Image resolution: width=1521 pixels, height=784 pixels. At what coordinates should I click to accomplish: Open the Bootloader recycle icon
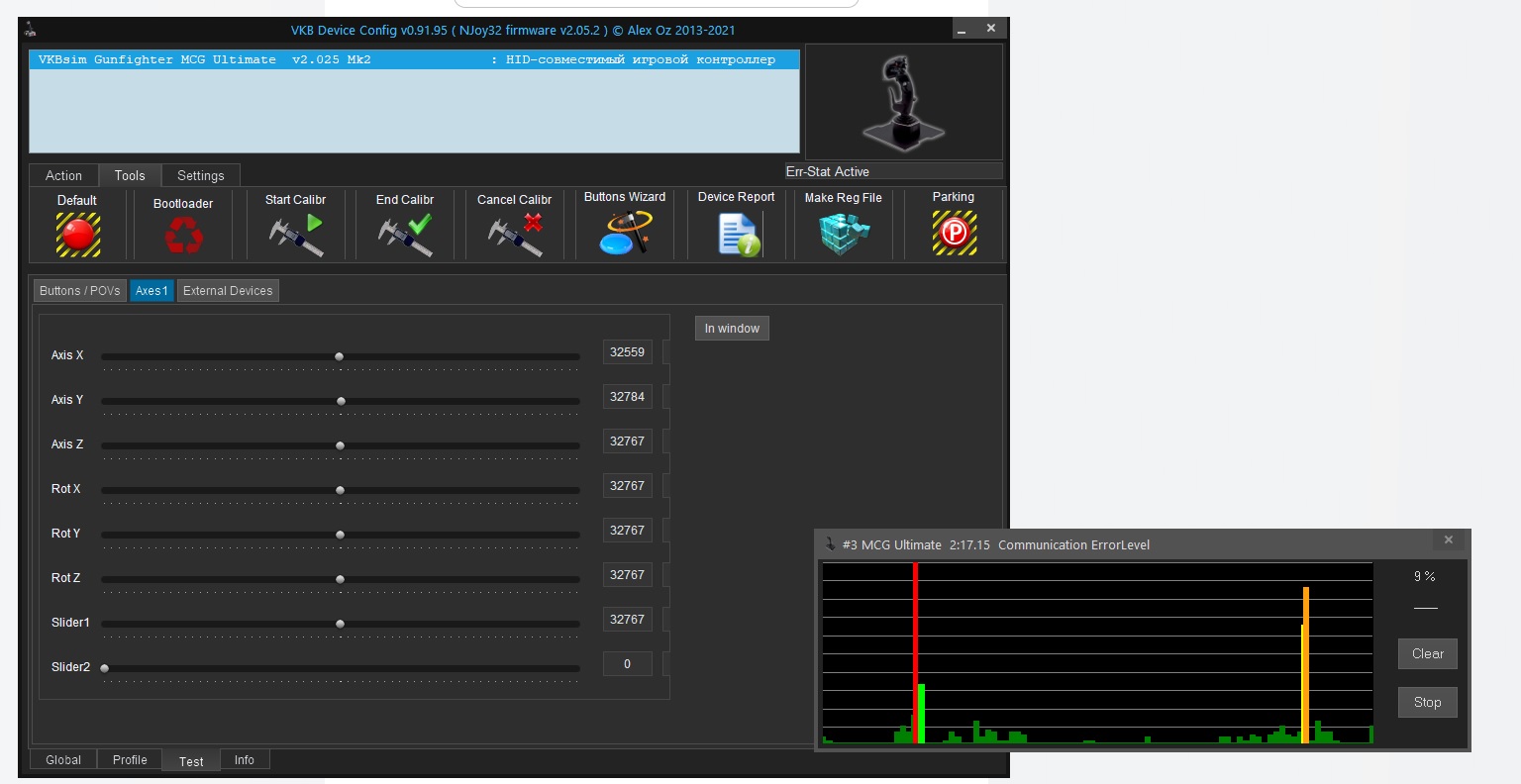tap(183, 237)
